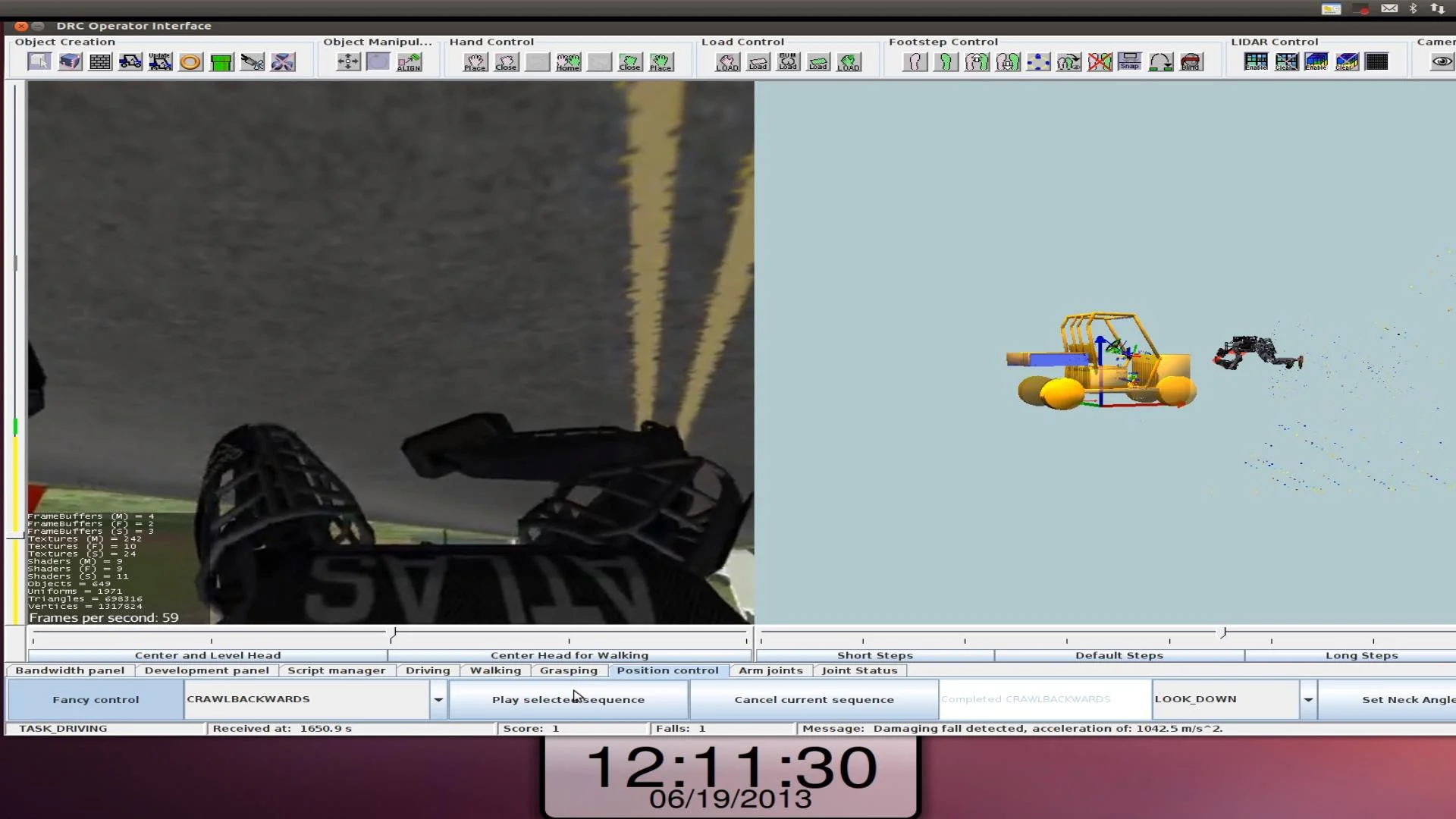Create an orange ring torus object
Image resolution: width=1456 pixels, height=819 pixels.
[190, 61]
